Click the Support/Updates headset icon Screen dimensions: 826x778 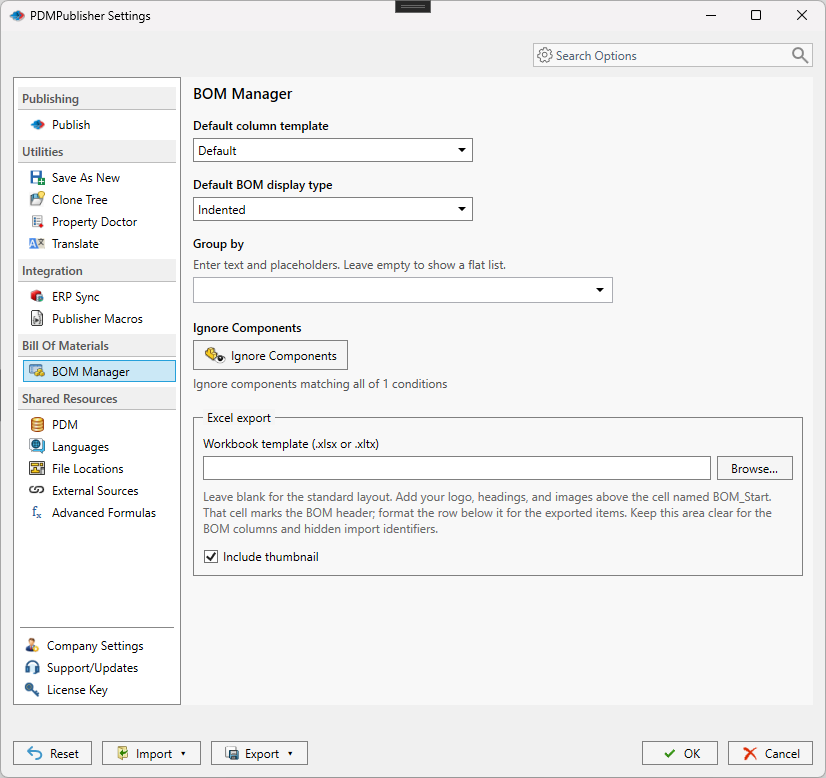click(32, 667)
